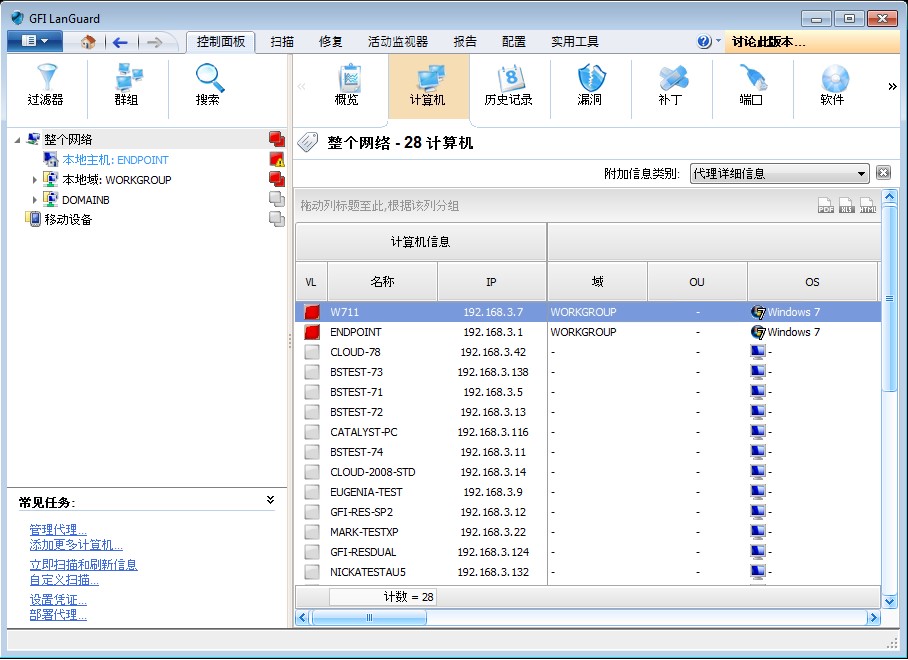This screenshot has width=908, height=660.
Task: Click the warning status icon beside 本地主机: ENDPOINT
Action: click(x=277, y=159)
